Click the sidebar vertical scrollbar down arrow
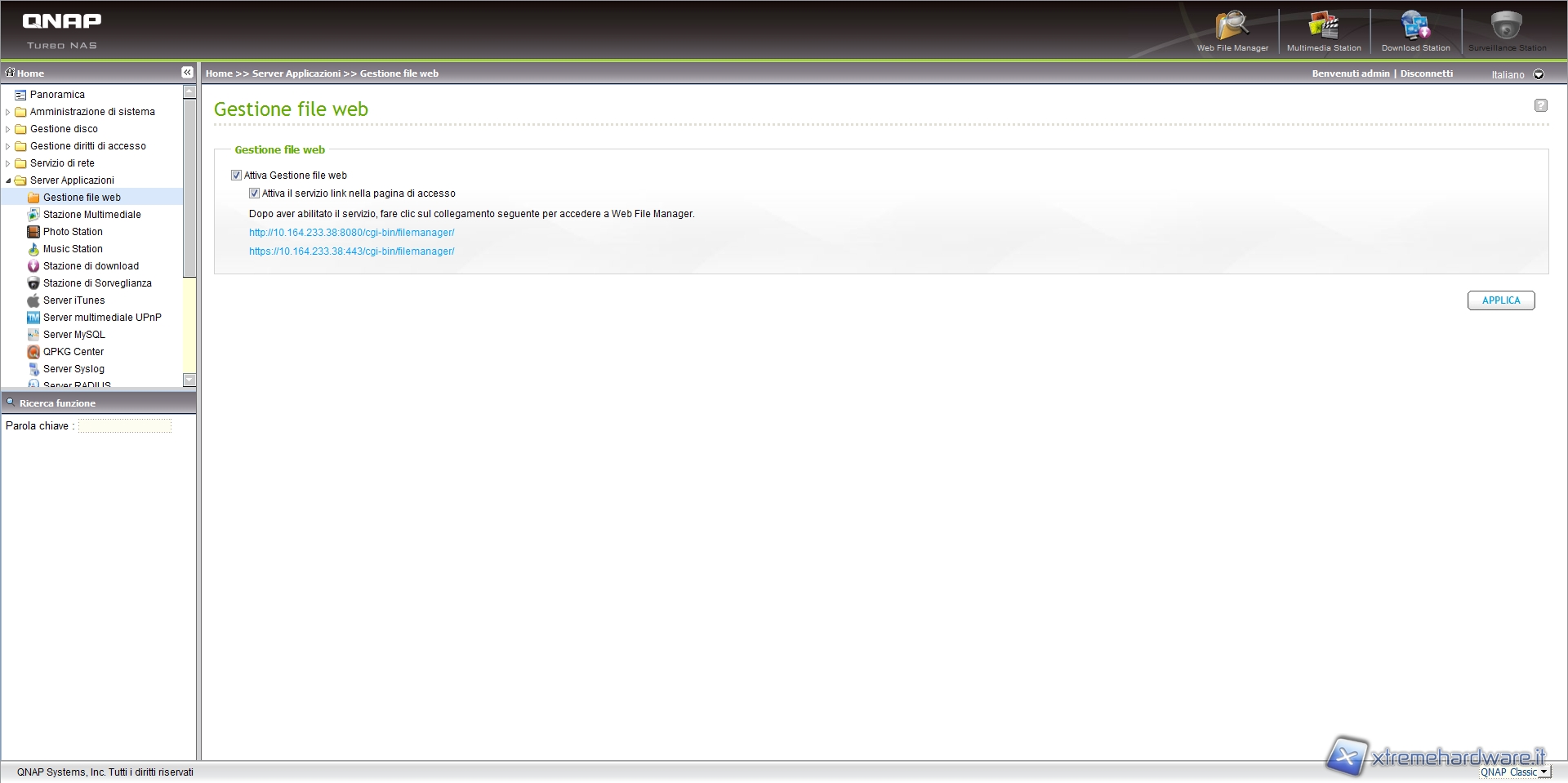The width and height of the screenshot is (1568, 783). point(189,380)
